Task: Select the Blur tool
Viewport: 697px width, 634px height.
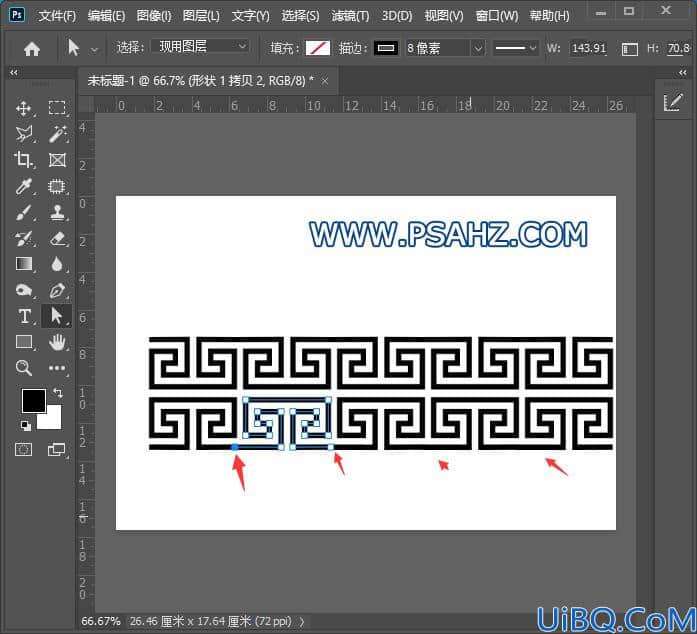Action: [57, 264]
